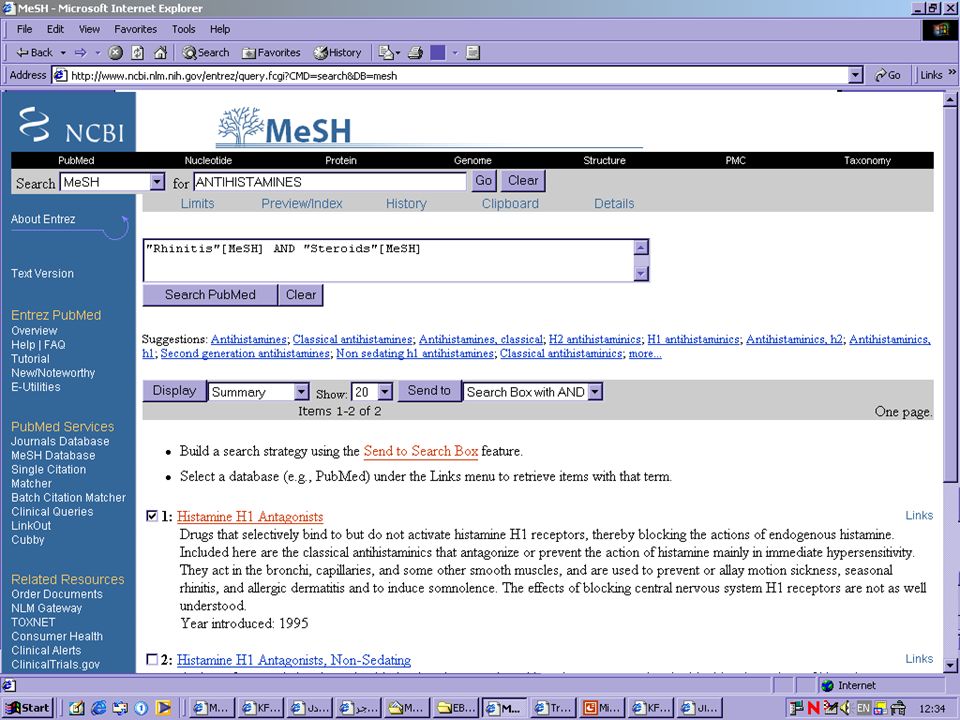
Task: Open the Histamine H1 Antagonists link
Action: (250, 517)
